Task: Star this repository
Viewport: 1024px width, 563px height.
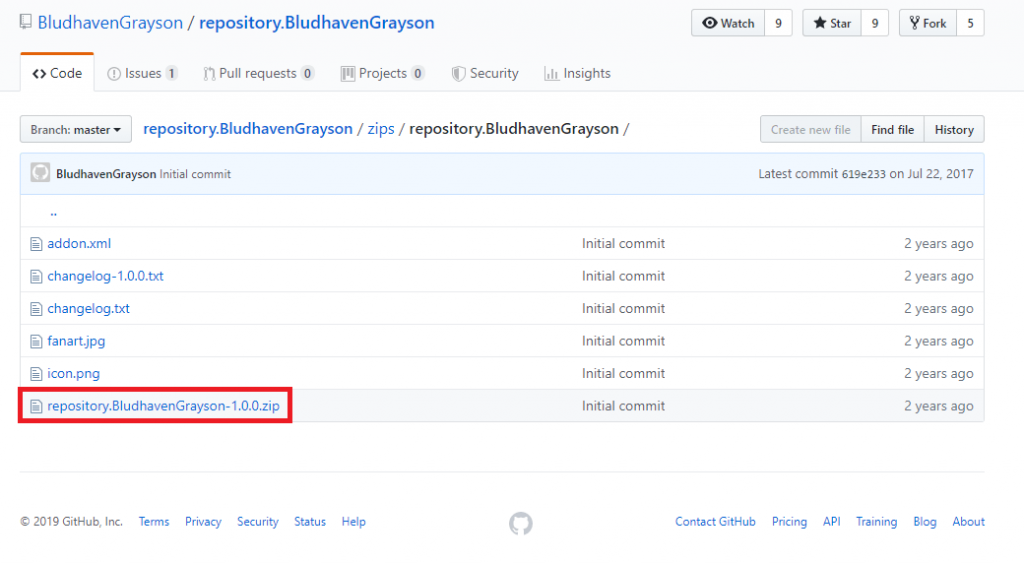Action: click(832, 23)
